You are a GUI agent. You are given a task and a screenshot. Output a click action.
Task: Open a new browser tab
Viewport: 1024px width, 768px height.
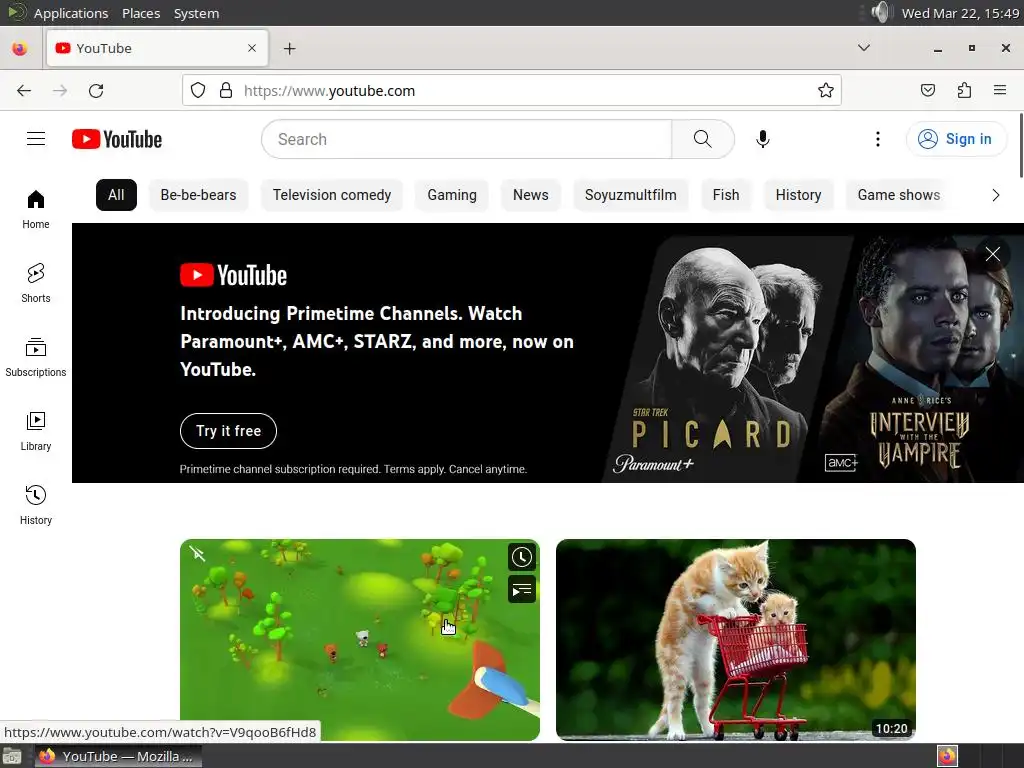click(x=289, y=48)
